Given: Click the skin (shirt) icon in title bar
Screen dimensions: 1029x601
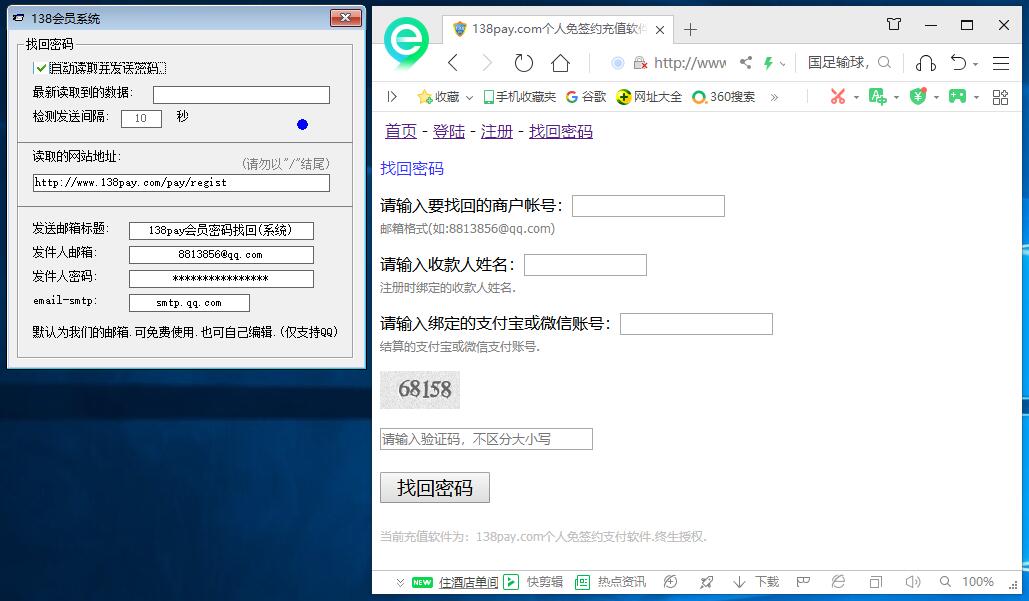Looking at the screenshot, I should pos(894,24).
